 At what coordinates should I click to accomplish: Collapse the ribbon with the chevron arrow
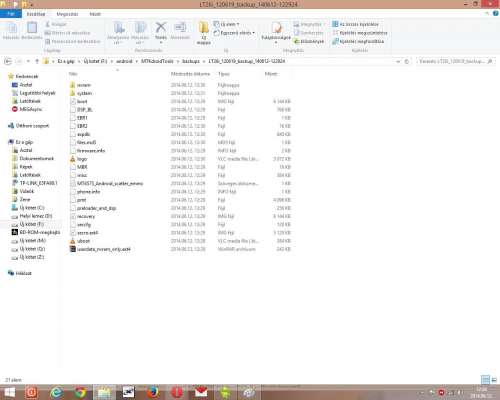click(487, 13)
